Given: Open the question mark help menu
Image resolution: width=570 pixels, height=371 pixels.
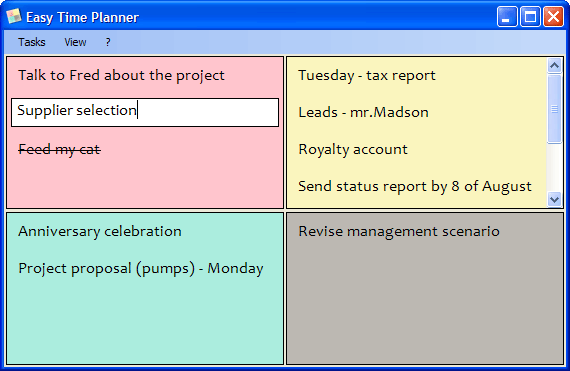Looking at the screenshot, I should click(108, 42).
